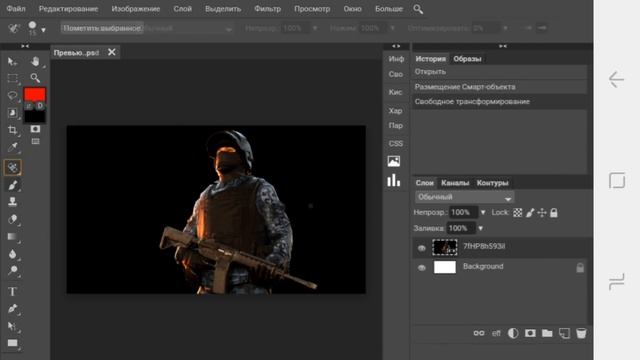
Task: Create a new layer
Action: click(x=564, y=333)
